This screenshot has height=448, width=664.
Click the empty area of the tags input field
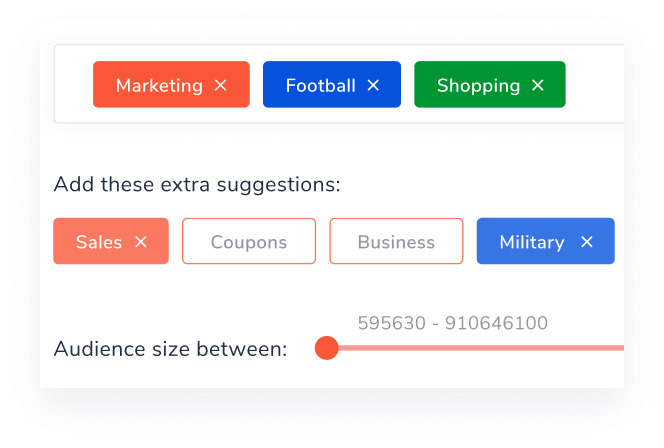pyautogui.click(x=595, y=84)
